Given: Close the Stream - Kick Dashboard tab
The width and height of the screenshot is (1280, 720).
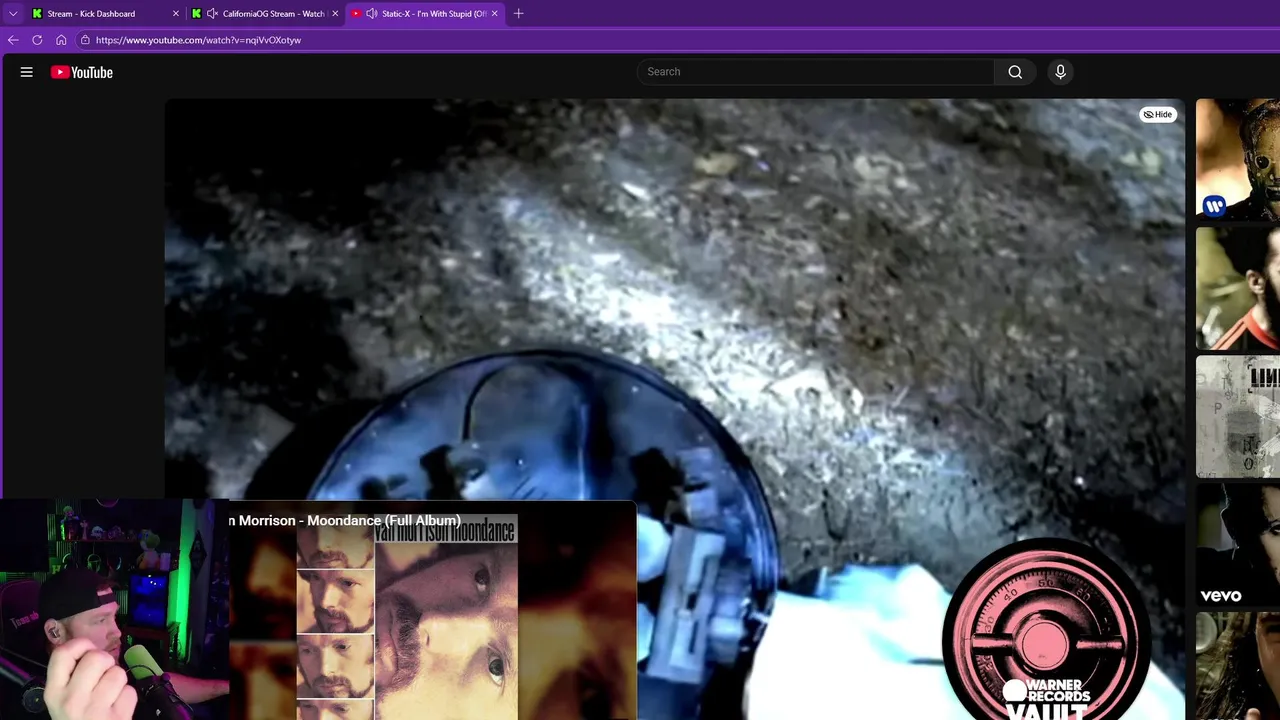Looking at the screenshot, I should click(x=176, y=14).
